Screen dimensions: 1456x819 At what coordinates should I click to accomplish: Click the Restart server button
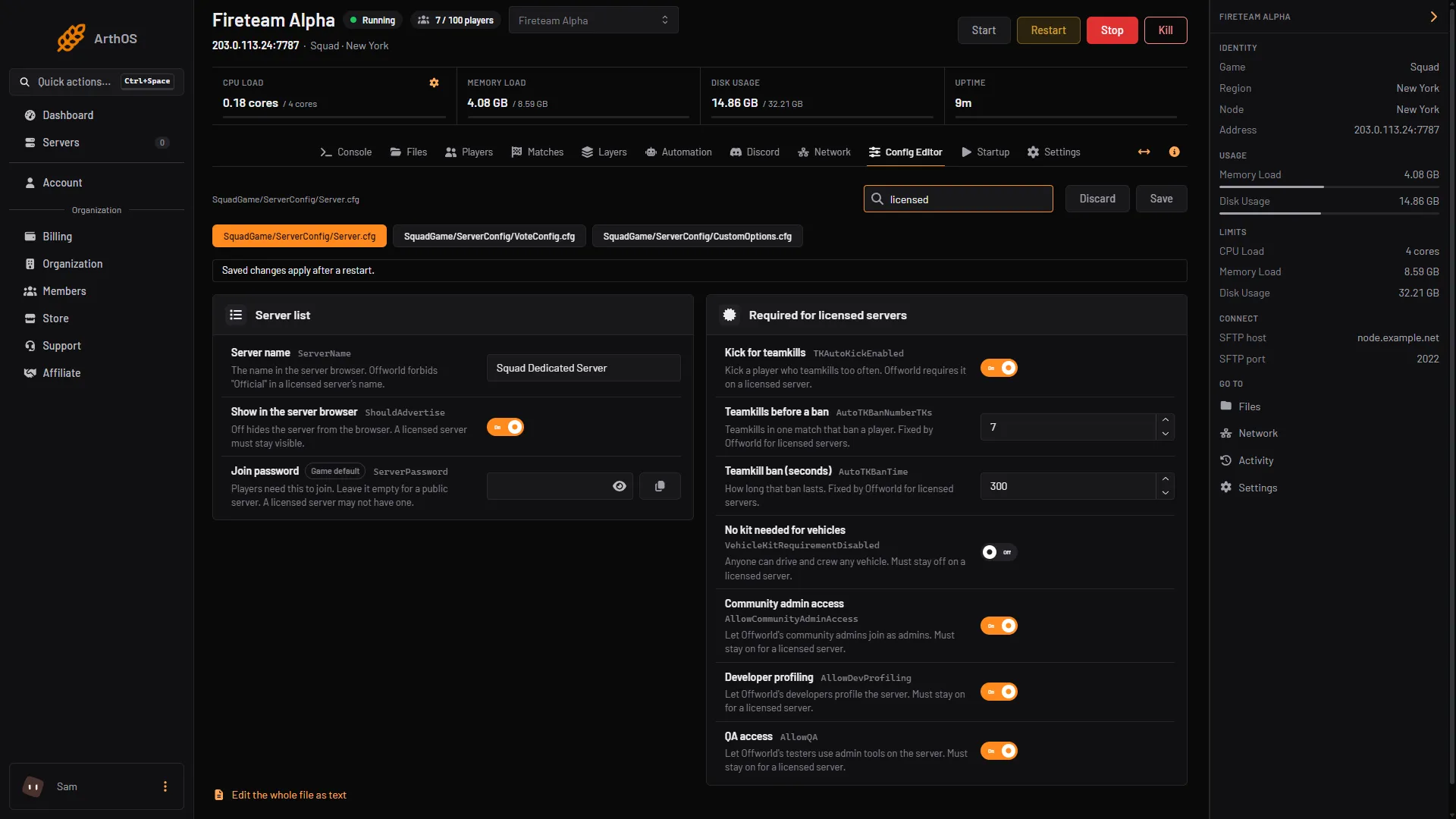point(1048,30)
